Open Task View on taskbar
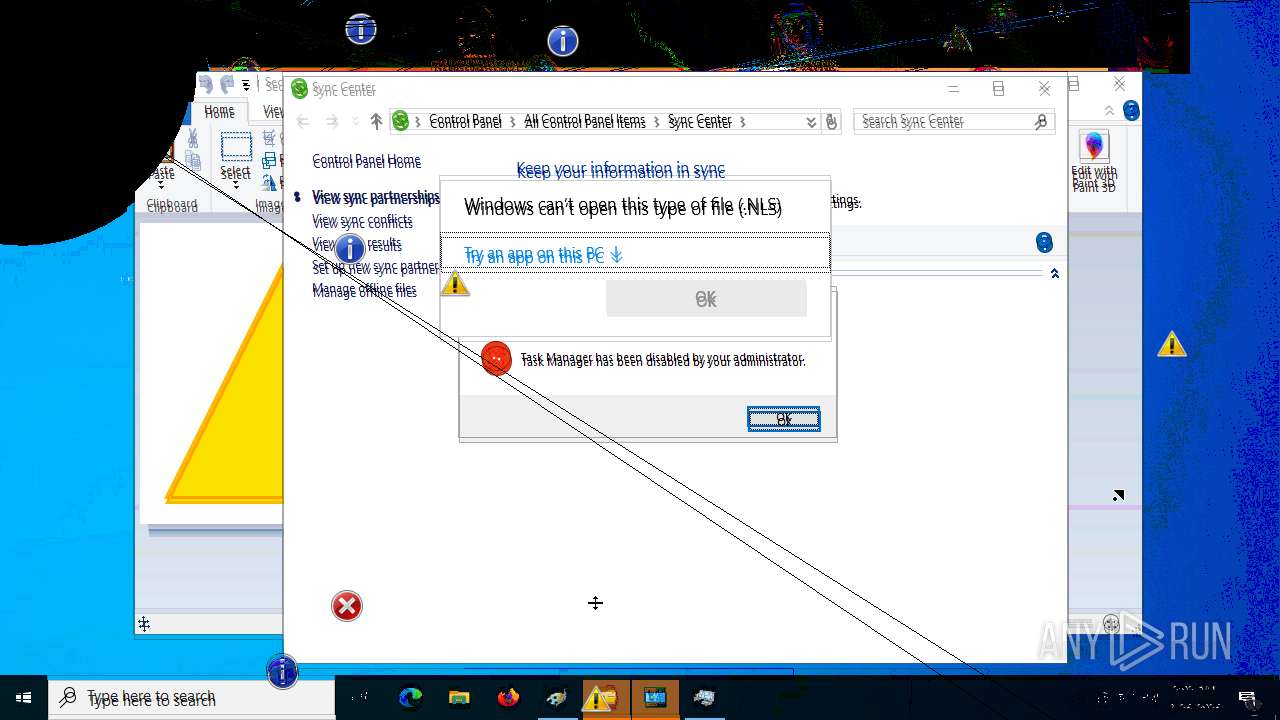Image resolution: width=1280 pixels, height=720 pixels. pyautogui.click(x=361, y=698)
